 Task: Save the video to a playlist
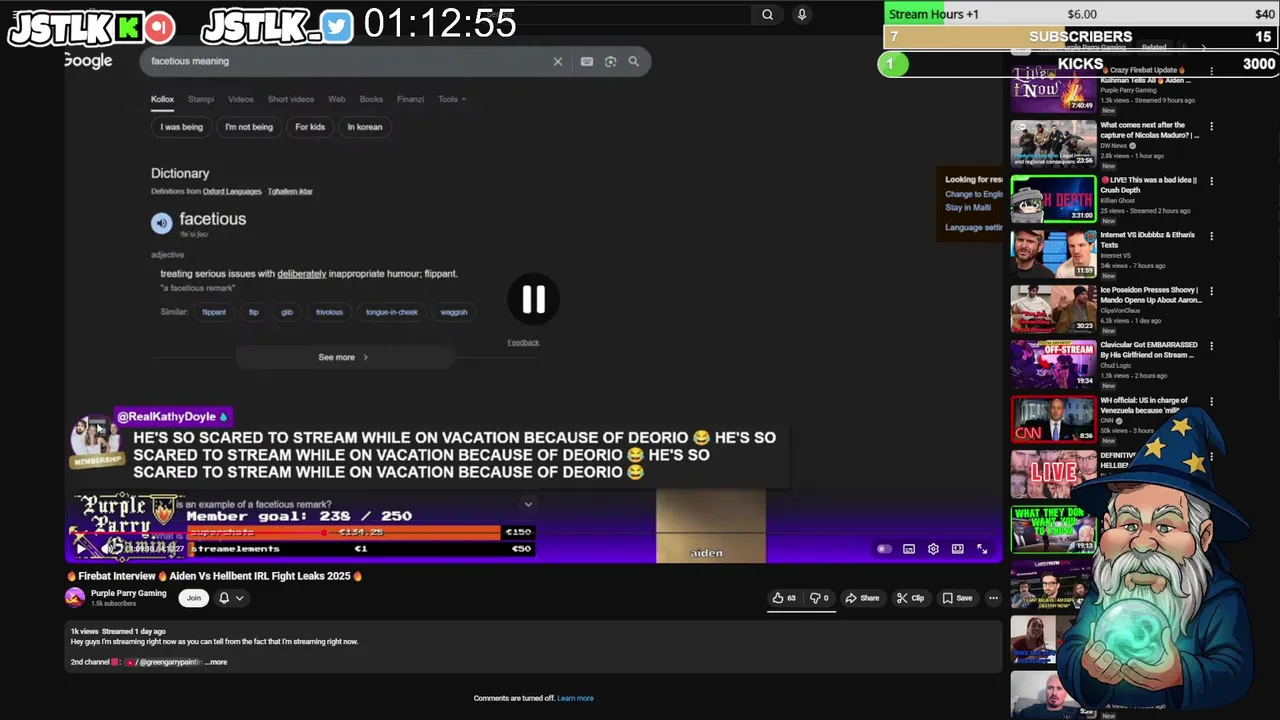click(957, 598)
